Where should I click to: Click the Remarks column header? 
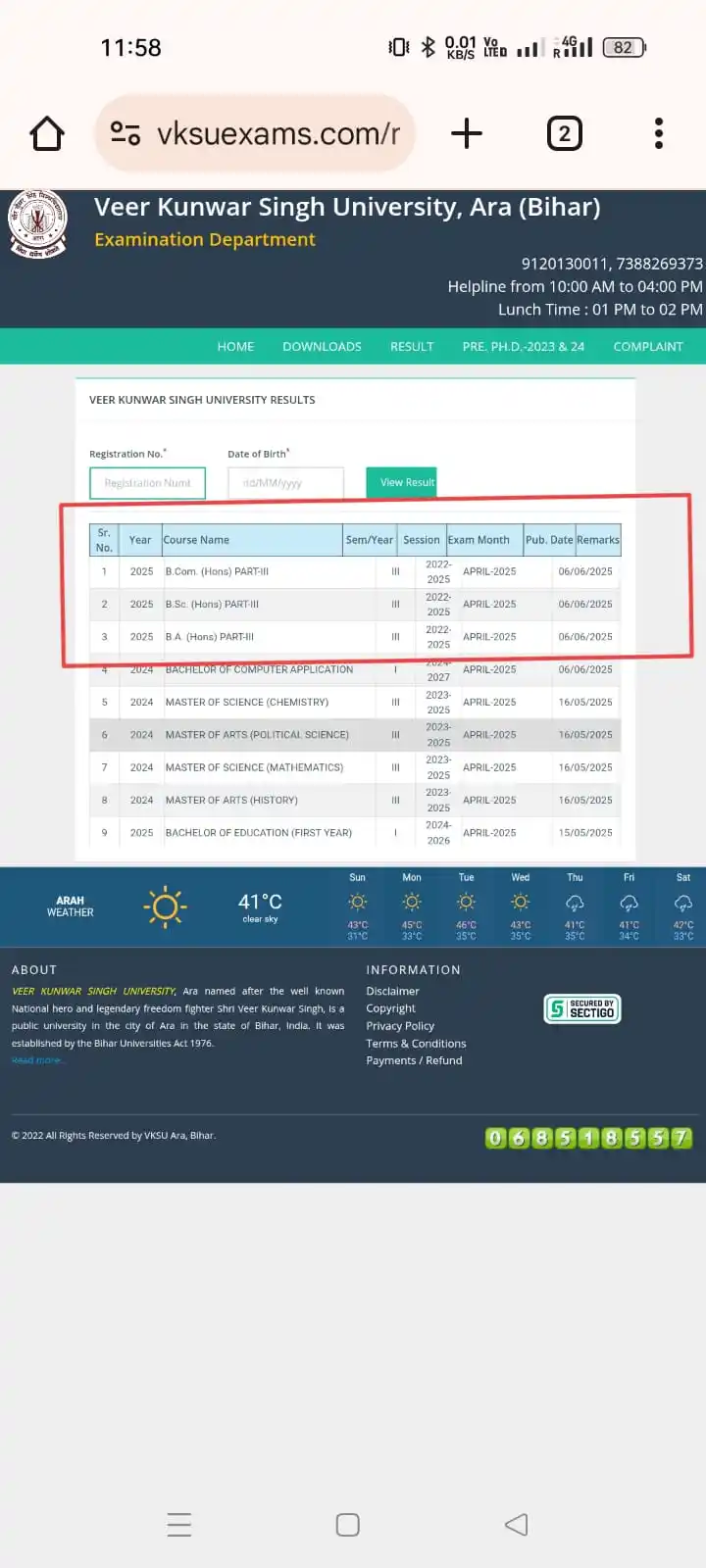coord(598,540)
